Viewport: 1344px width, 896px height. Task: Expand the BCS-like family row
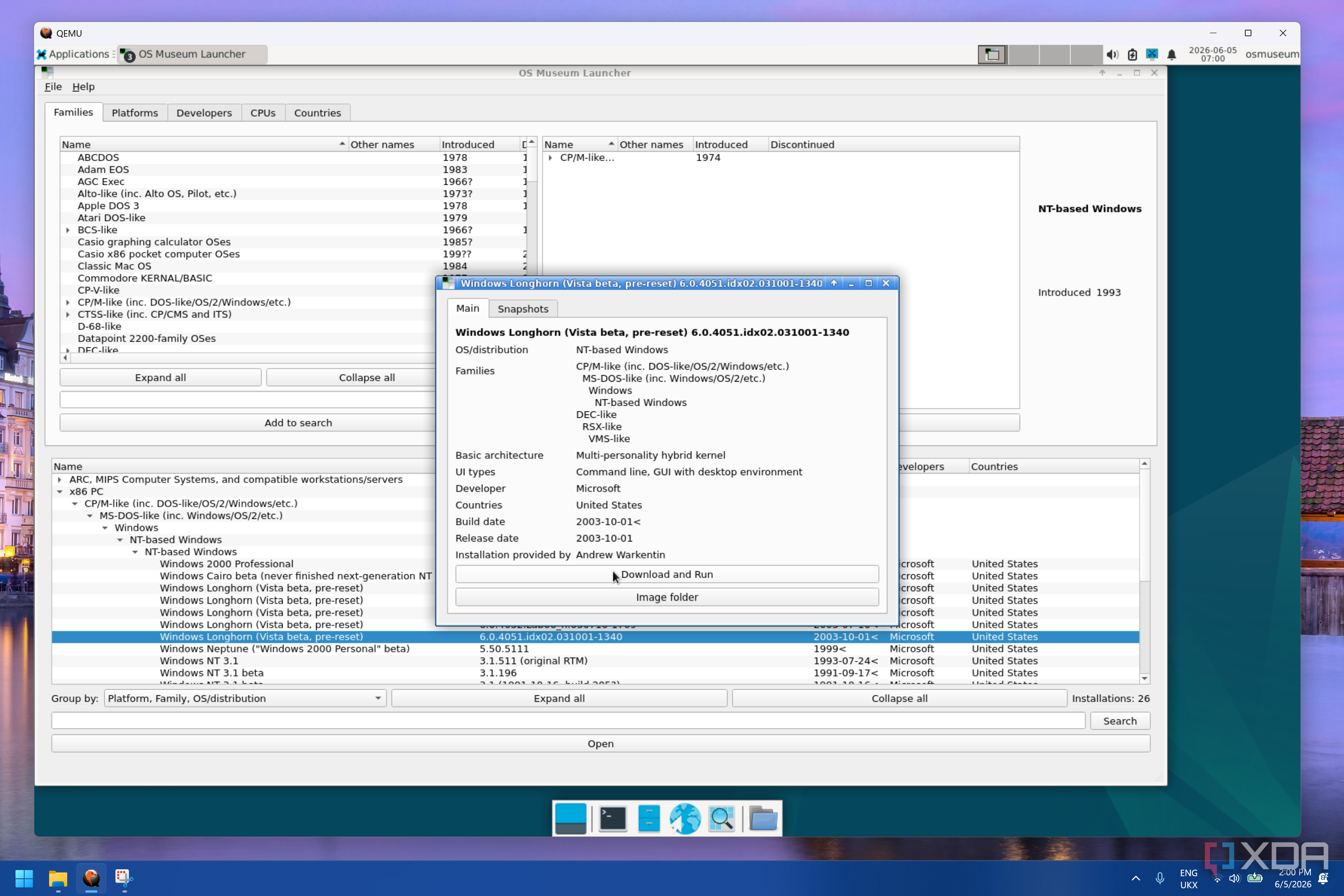[68, 230]
